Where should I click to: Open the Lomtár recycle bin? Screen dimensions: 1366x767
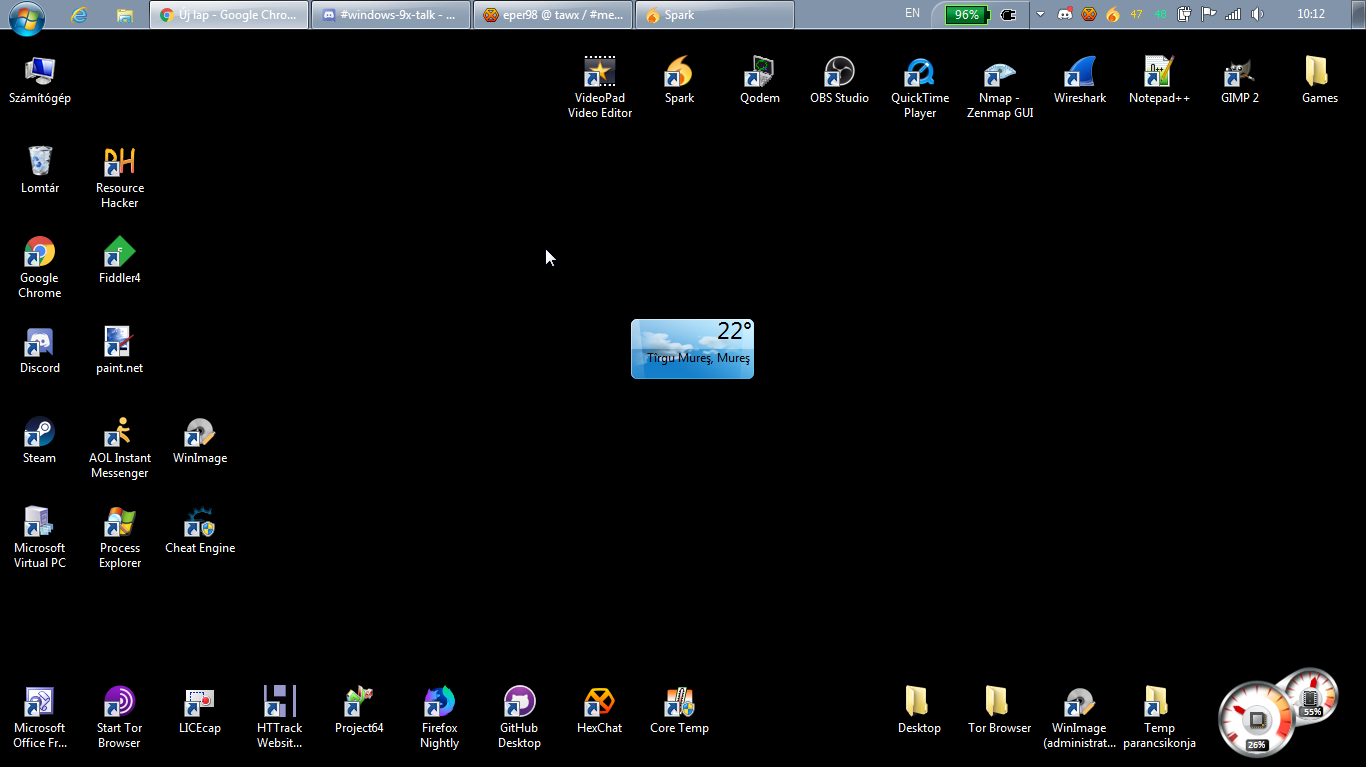coord(40,170)
